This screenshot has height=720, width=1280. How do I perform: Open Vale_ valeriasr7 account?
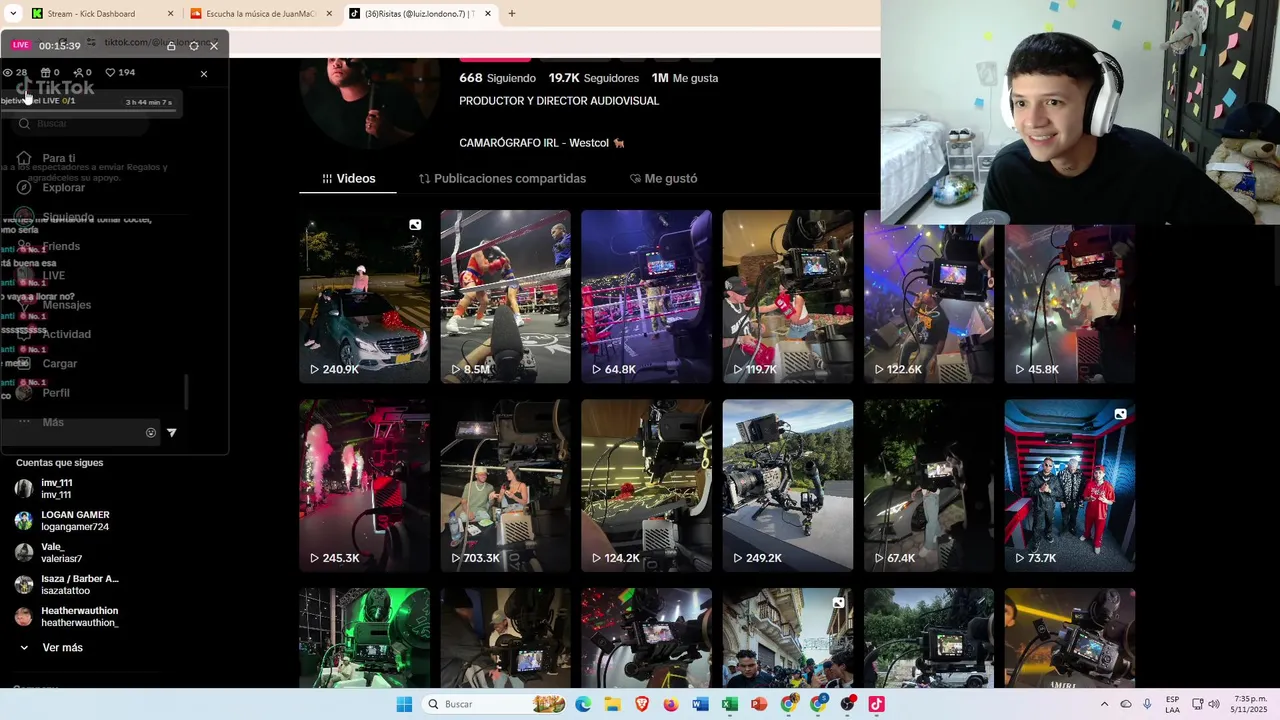[x=49, y=553]
